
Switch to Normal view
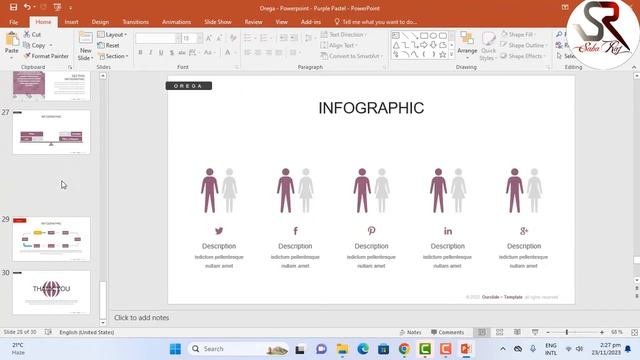pyautogui.click(x=482, y=332)
